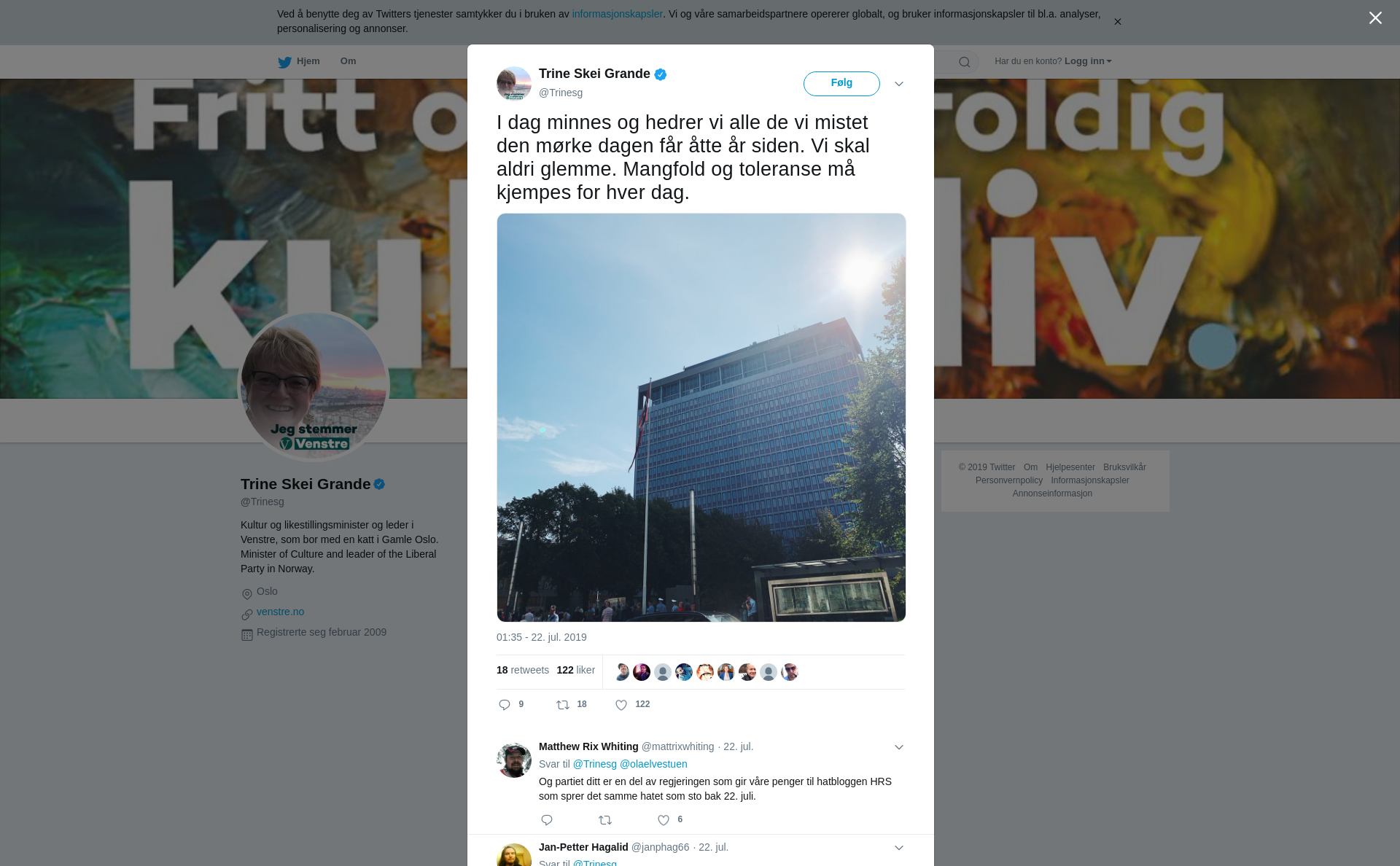Click the reply icon under the main tweet

(505, 705)
